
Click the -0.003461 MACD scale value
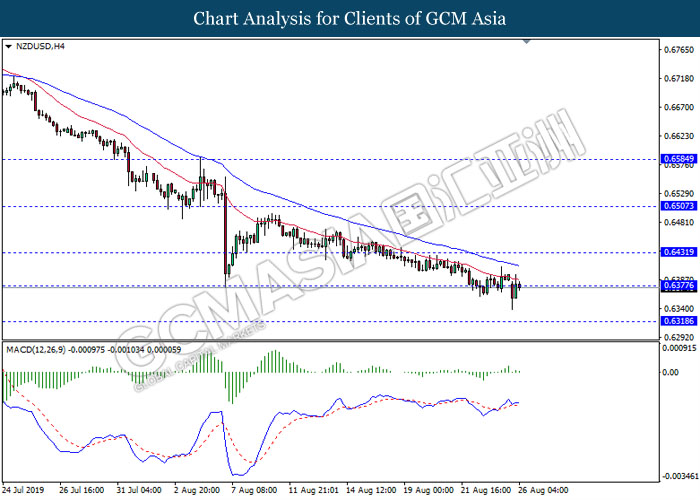tap(680, 477)
